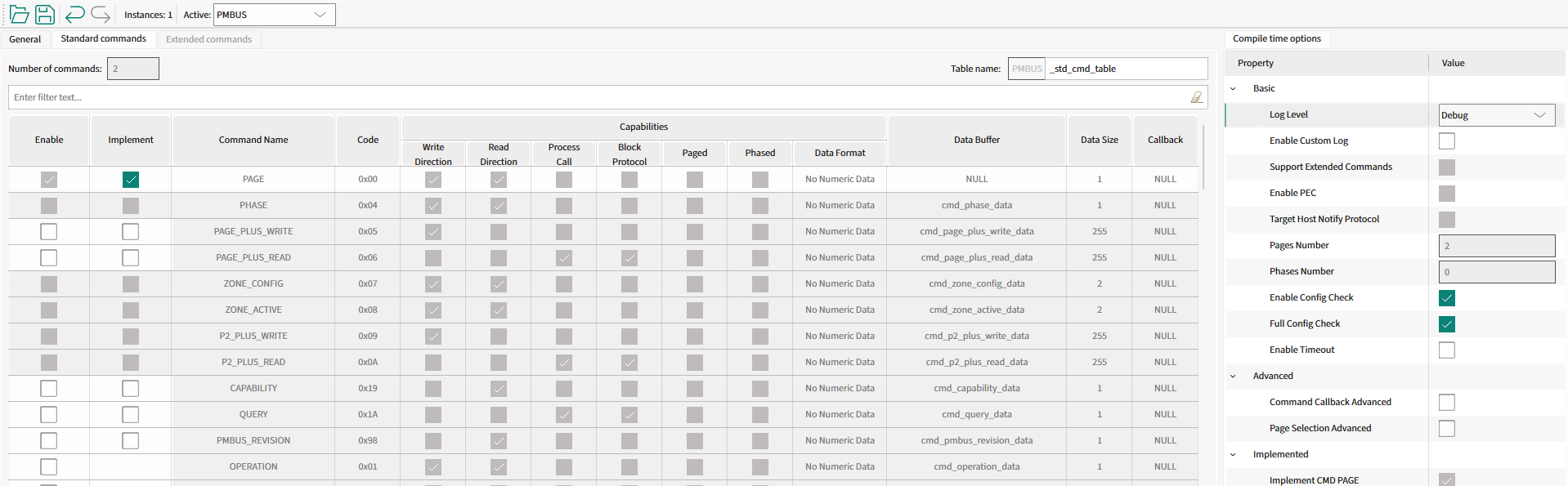
Task: Click the Undo arrow icon
Action: coord(74,14)
